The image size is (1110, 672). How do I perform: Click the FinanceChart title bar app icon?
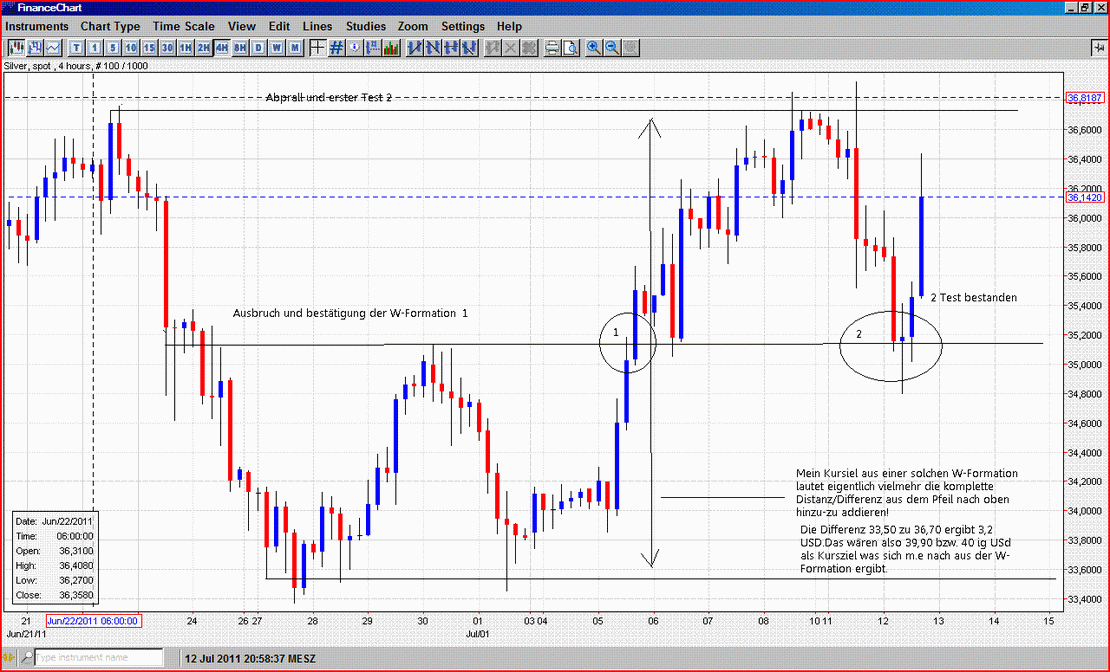click(x=8, y=7)
